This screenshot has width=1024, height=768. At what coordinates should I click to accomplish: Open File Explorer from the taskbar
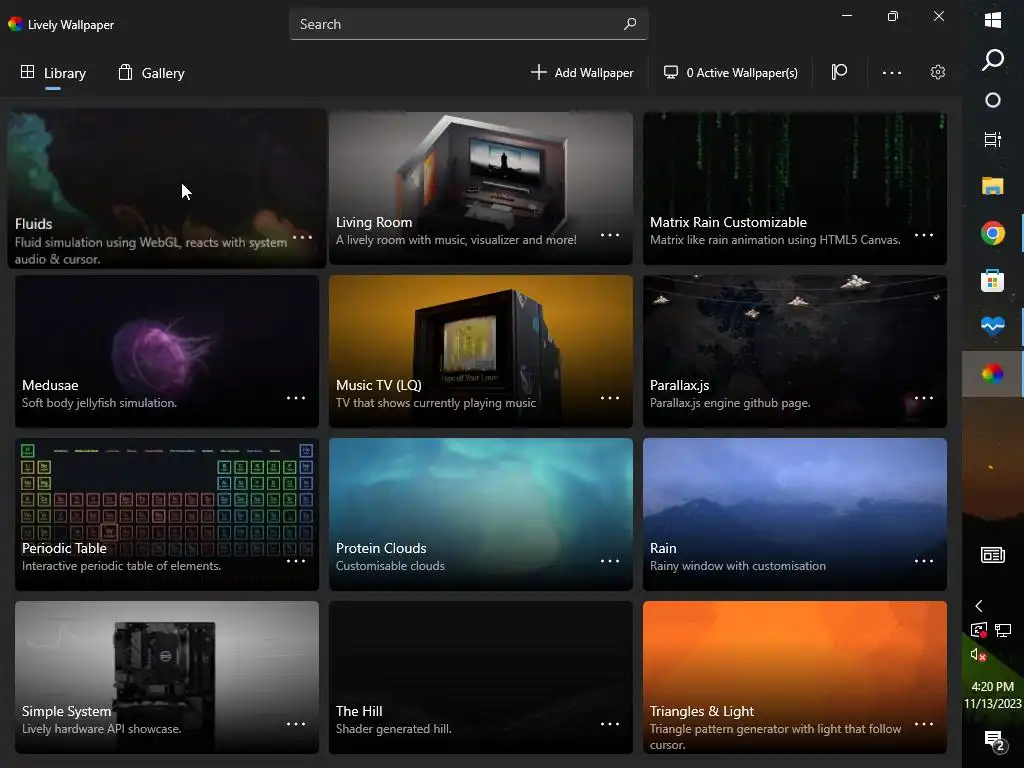(993, 186)
